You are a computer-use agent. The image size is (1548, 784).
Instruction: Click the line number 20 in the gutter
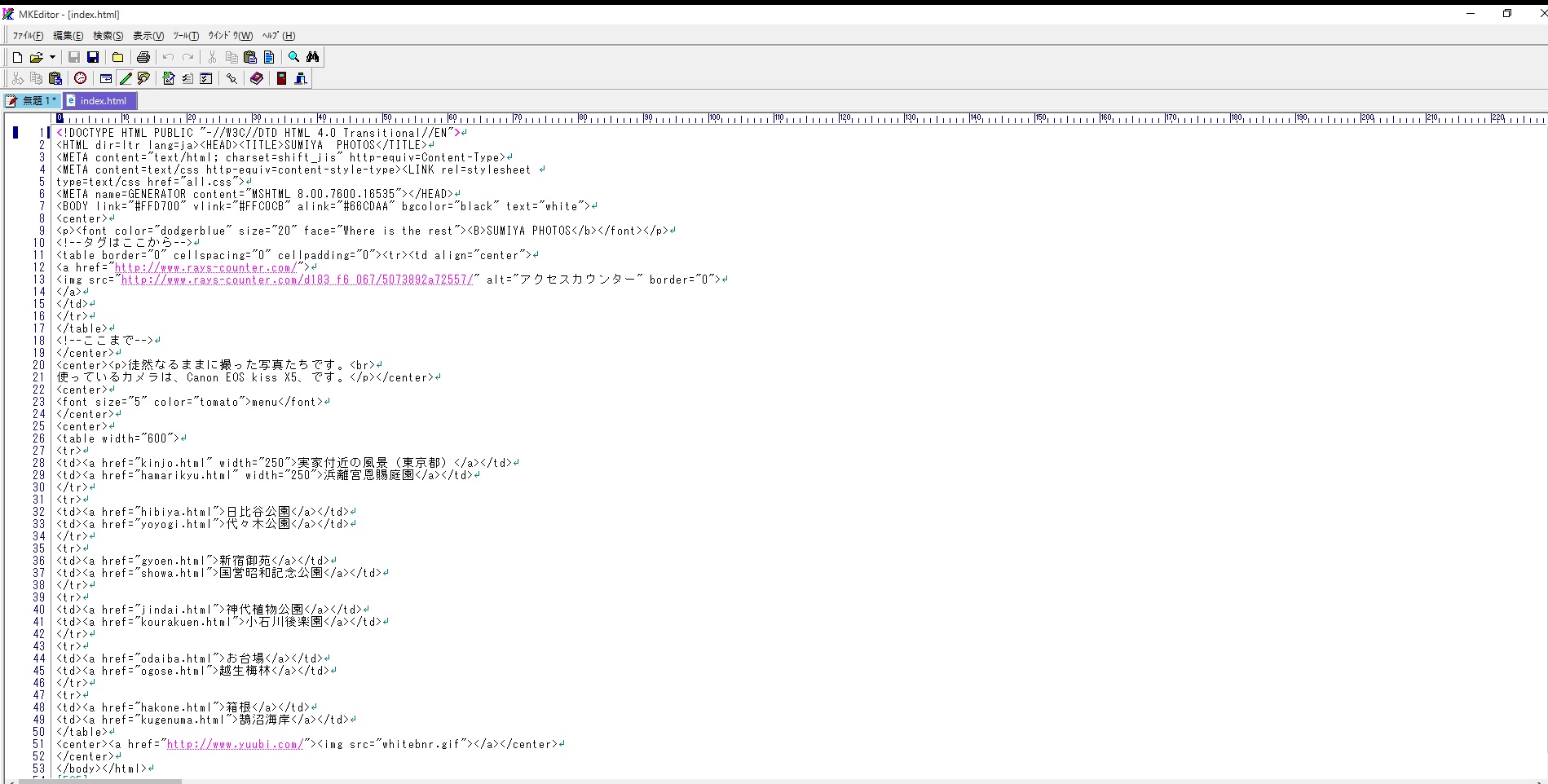[x=38, y=365]
